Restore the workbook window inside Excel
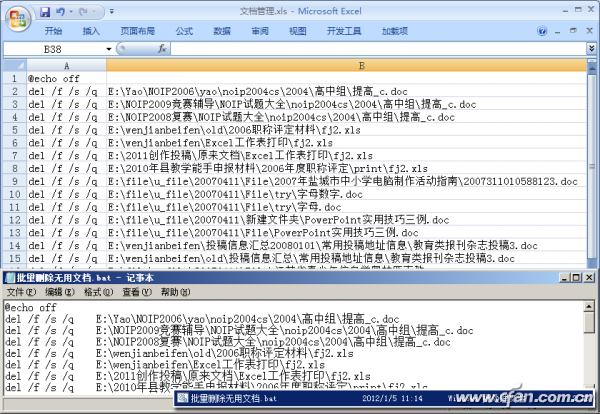The image size is (600, 414). point(573,31)
